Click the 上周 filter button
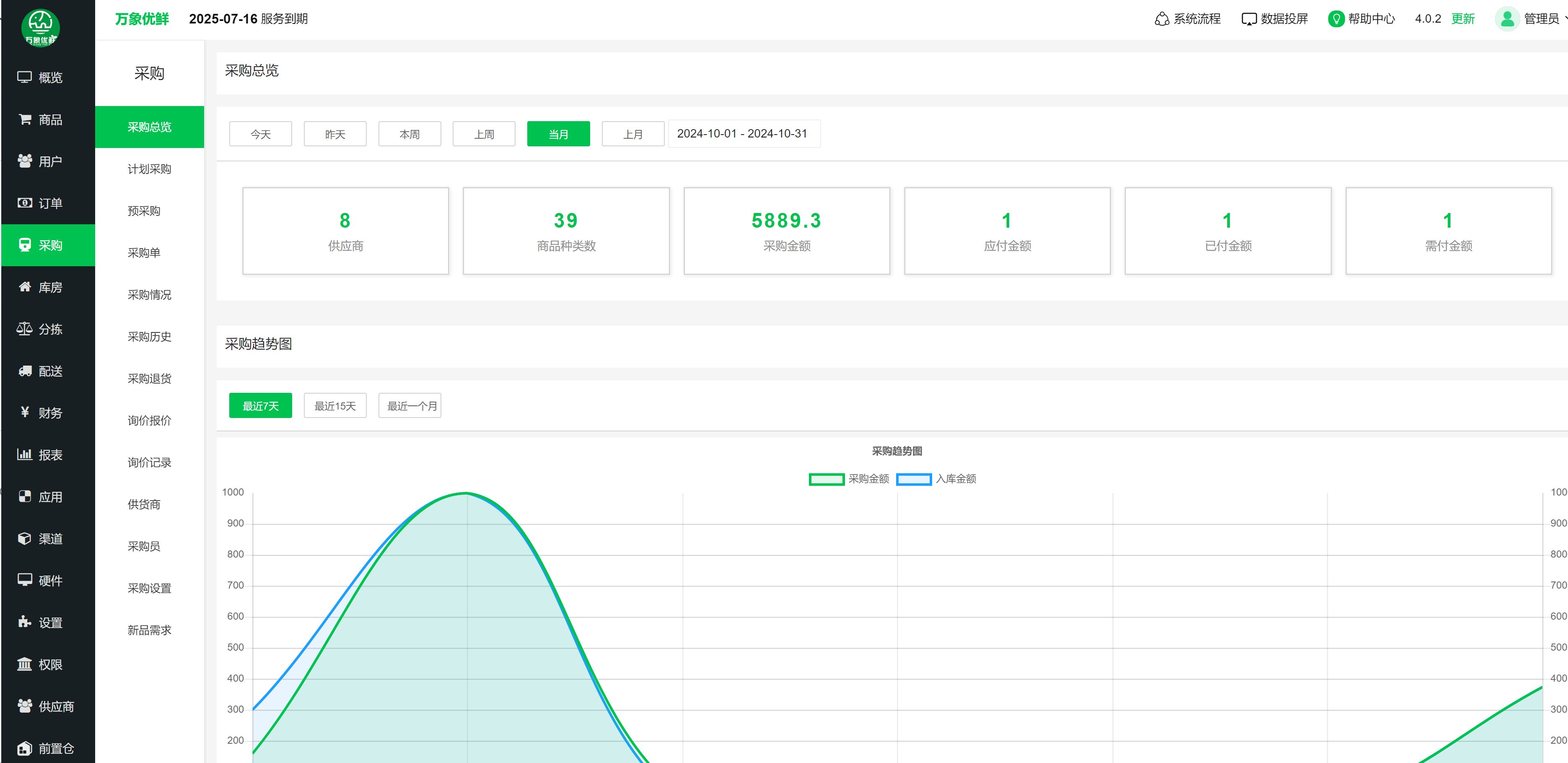 coord(484,134)
